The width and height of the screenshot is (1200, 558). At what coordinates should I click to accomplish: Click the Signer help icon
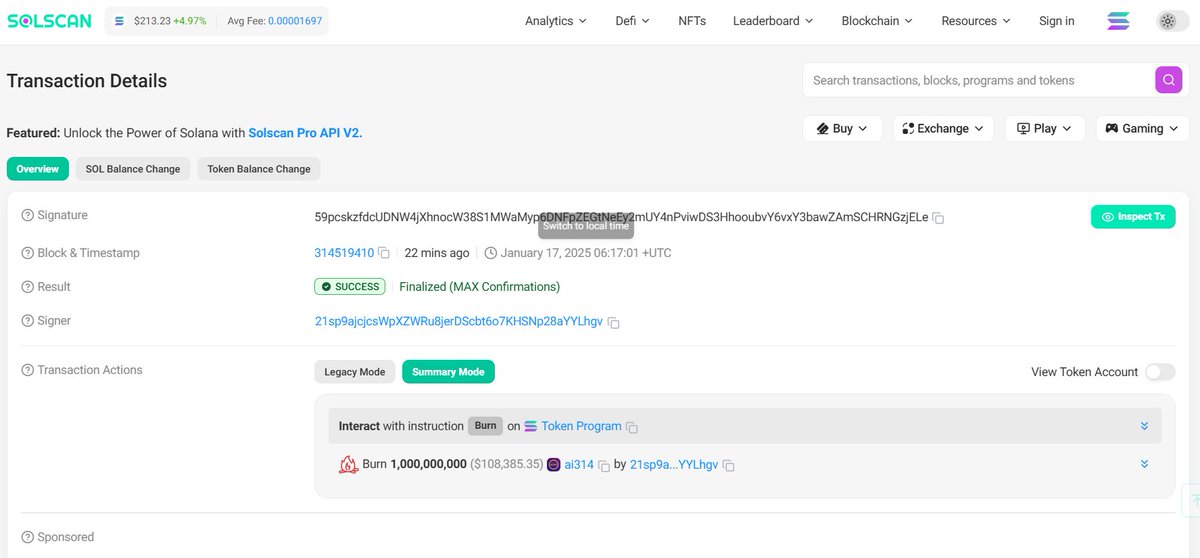pos(28,321)
